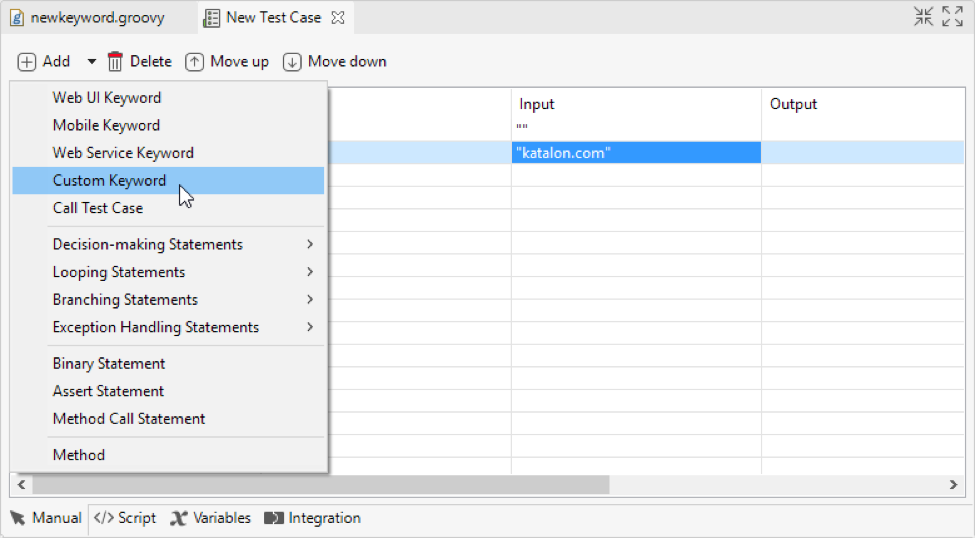
Task: Click the Delete button label
Action: 150,62
